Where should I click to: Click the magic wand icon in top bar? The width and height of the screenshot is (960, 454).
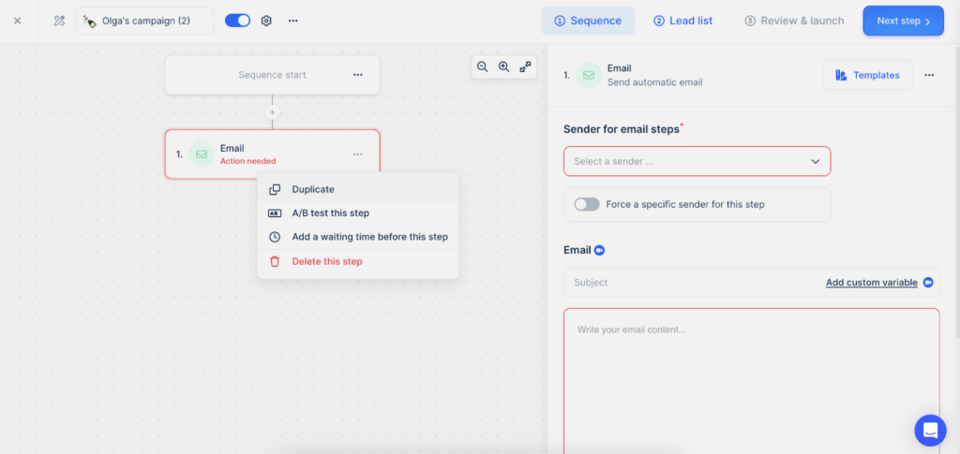coord(59,21)
